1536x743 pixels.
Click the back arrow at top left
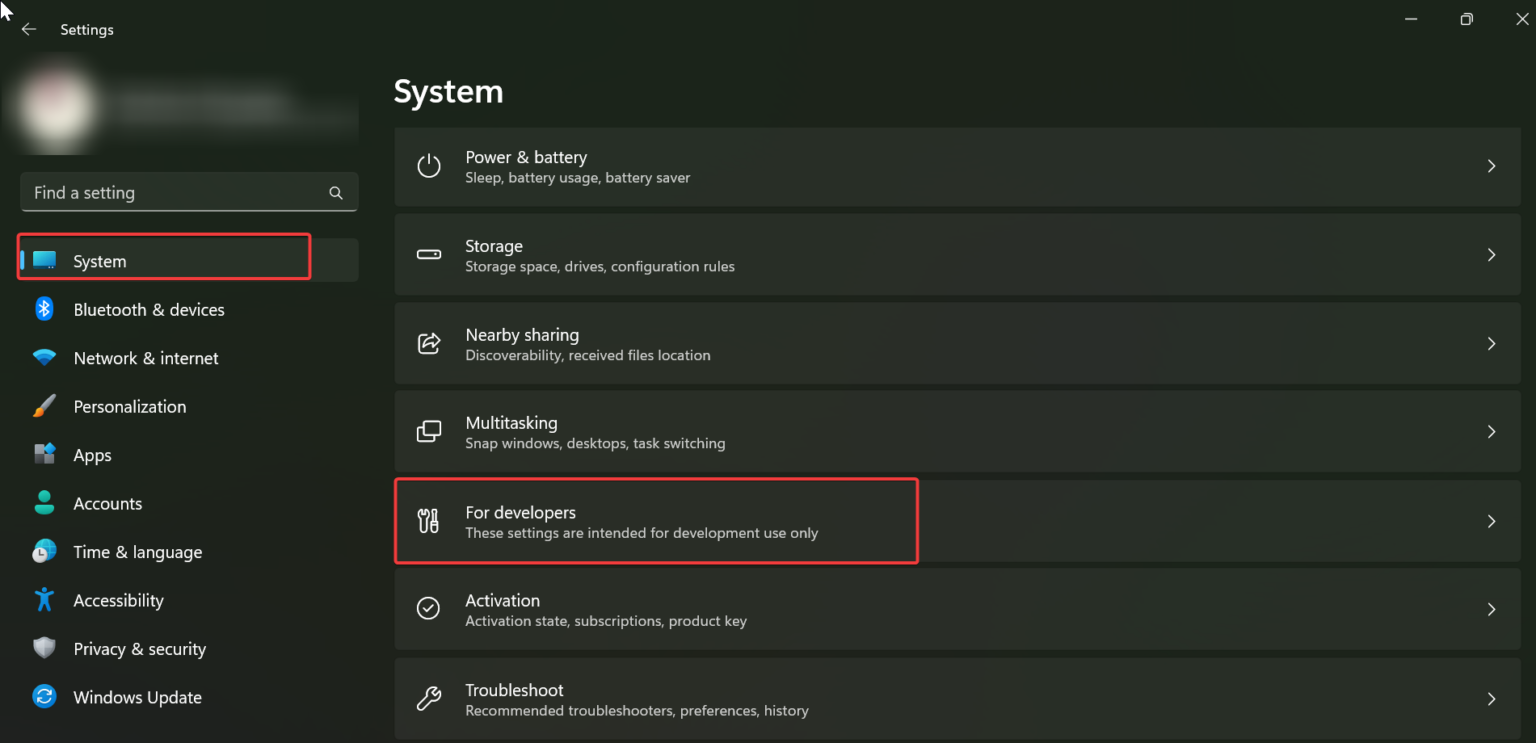pyautogui.click(x=29, y=29)
